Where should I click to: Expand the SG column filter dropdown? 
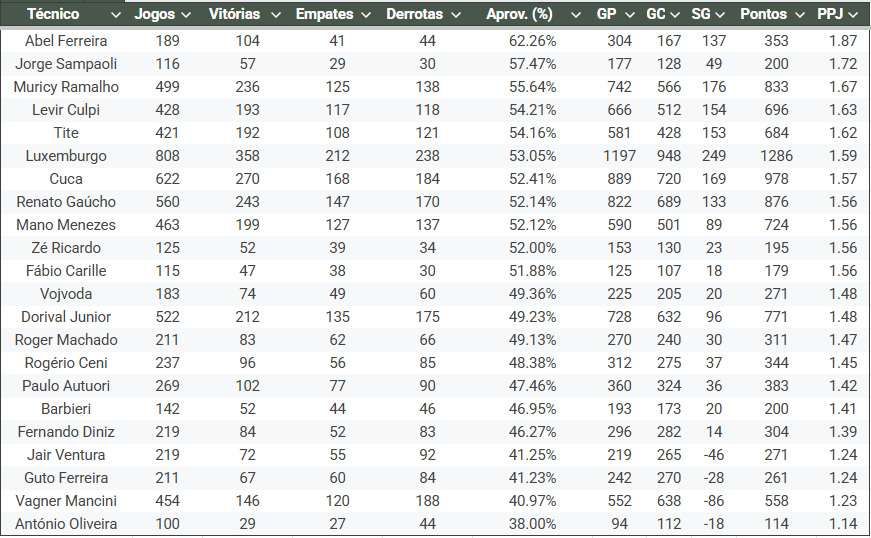click(x=724, y=15)
